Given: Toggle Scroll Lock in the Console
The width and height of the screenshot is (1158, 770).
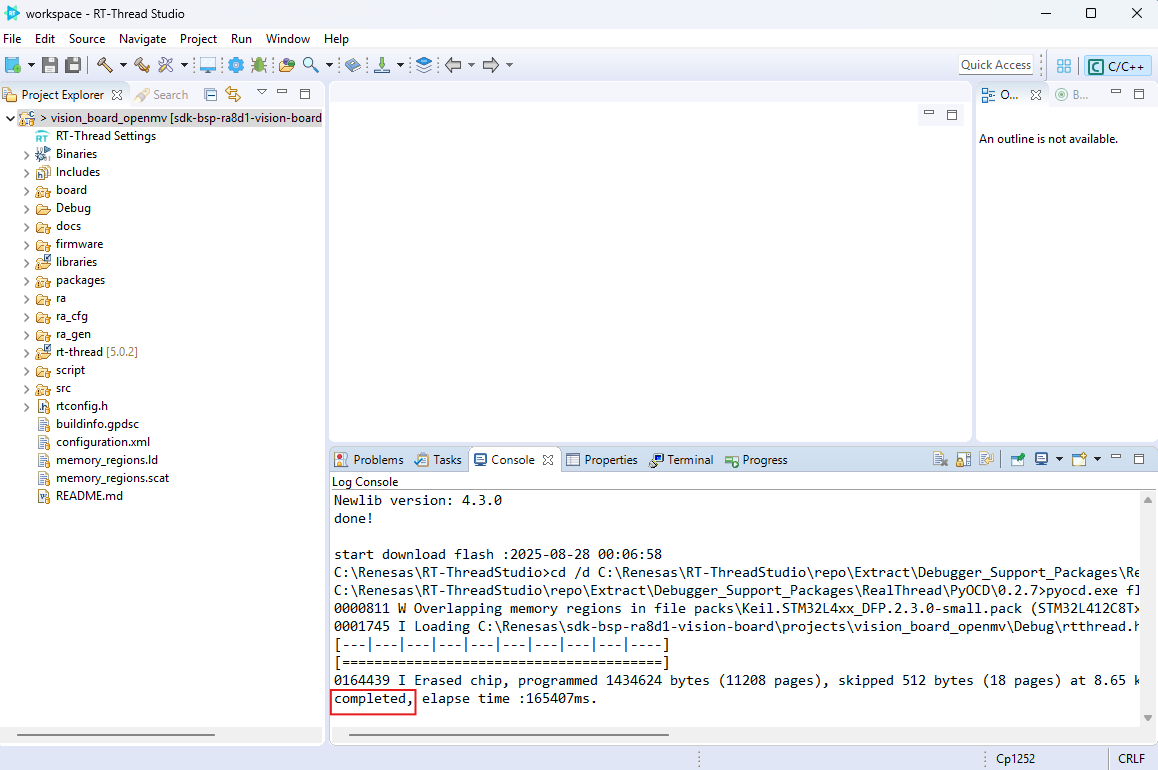Looking at the screenshot, I should click(963, 460).
